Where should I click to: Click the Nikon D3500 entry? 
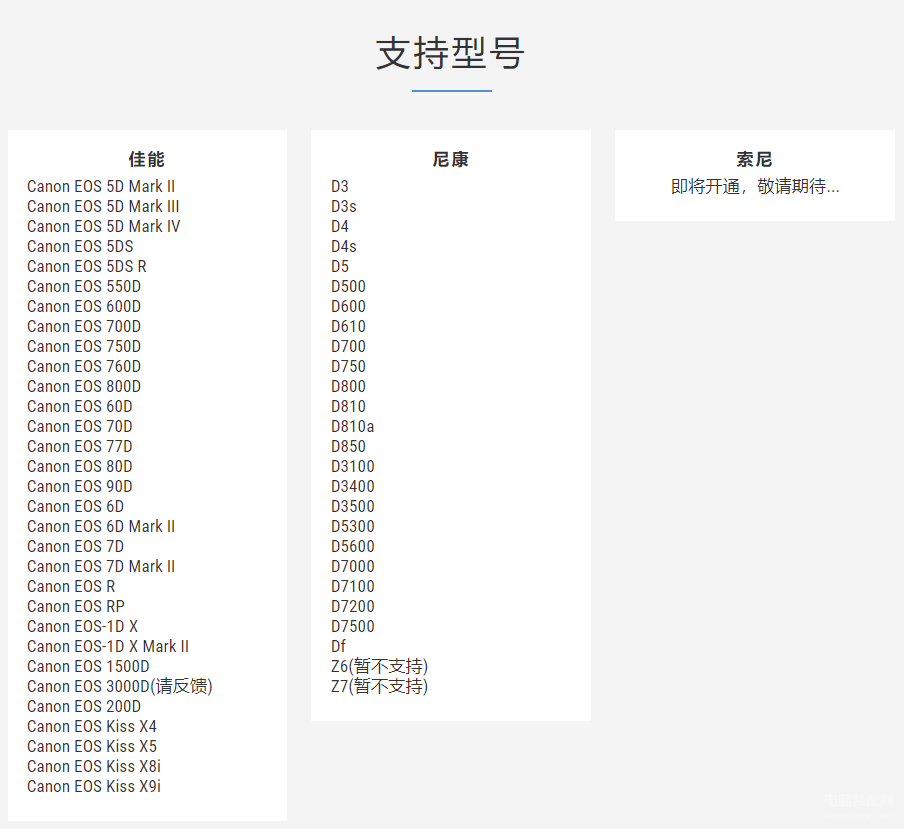353,506
